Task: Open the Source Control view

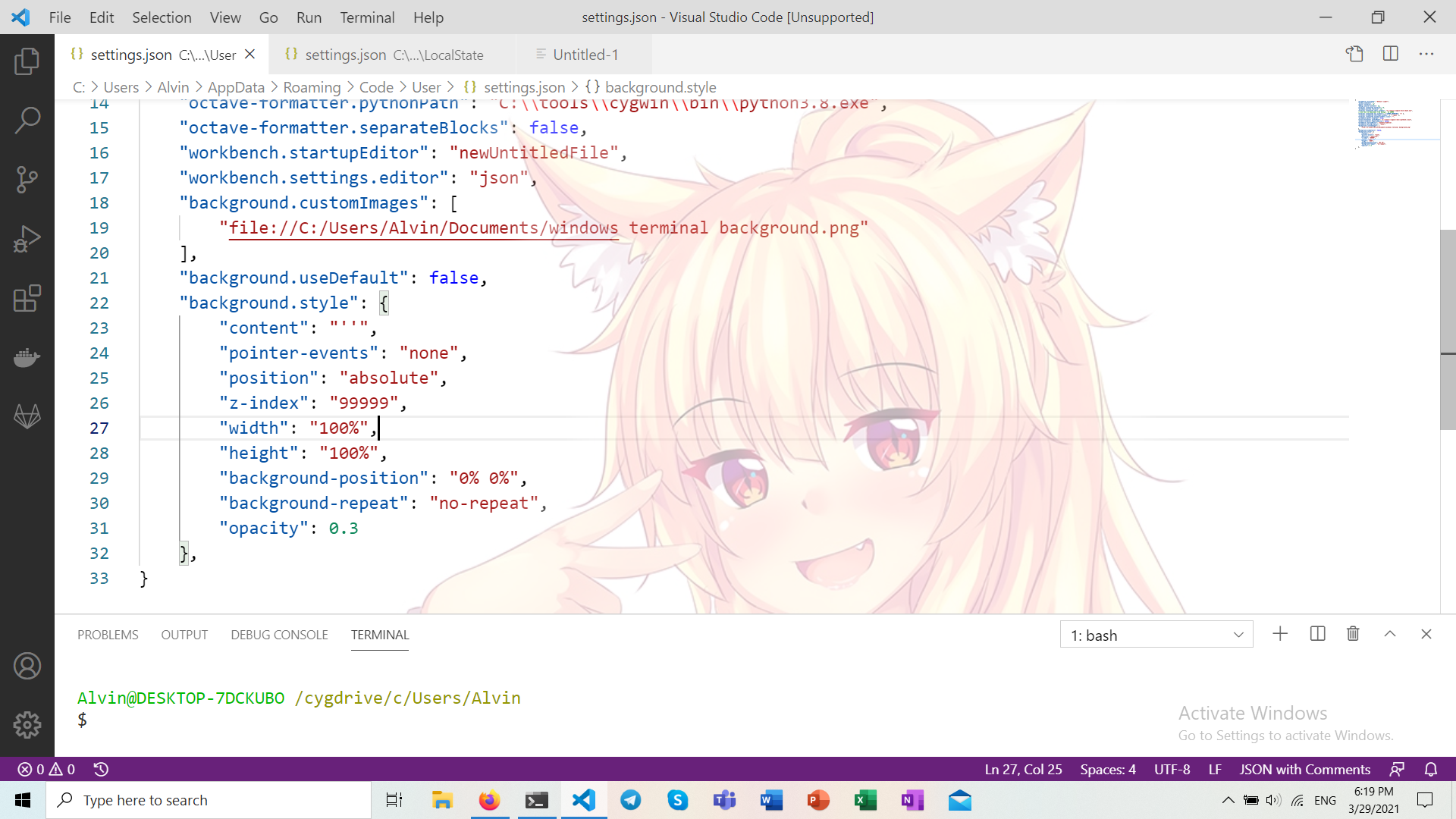Action: coord(27,179)
